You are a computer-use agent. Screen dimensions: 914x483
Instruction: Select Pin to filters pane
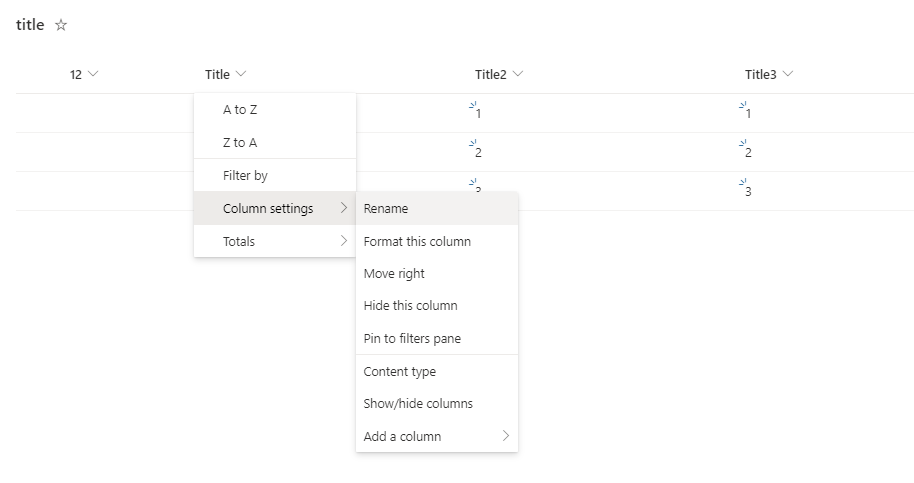[x=412, y=339]
